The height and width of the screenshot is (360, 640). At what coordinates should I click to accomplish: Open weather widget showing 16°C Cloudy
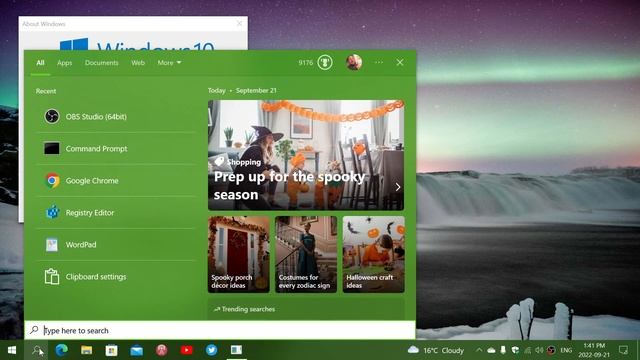(436, 350)
